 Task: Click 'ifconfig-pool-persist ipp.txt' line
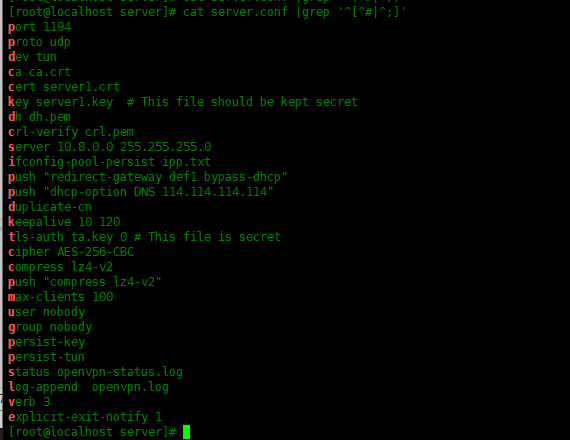pos(109,162)
